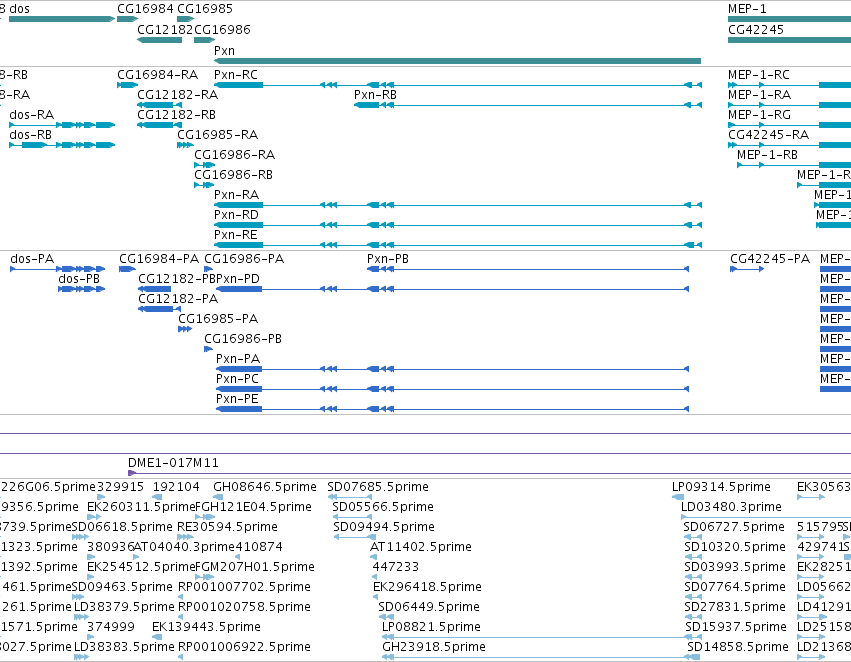Image resolution: width=851 pixels, height=662 pixels.
Task: Click EST 'EK296418.5prime'
Action: (427, 587)
